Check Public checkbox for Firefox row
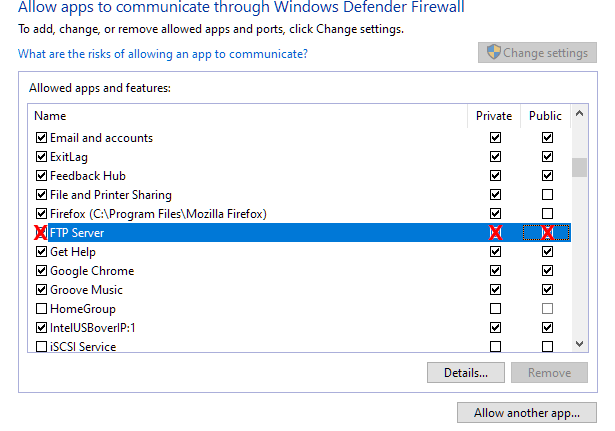Screen dimensions: 615x431 pyautogui.click(x=547, y=214)
